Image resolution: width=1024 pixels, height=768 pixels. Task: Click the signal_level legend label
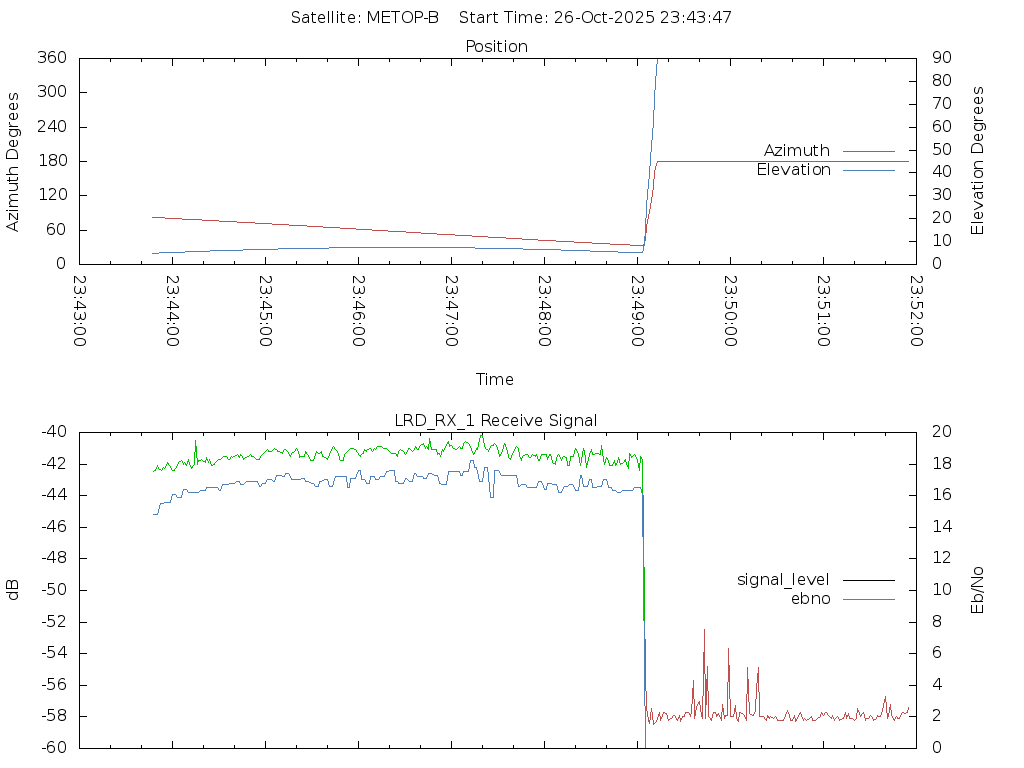tap(783, 580)
